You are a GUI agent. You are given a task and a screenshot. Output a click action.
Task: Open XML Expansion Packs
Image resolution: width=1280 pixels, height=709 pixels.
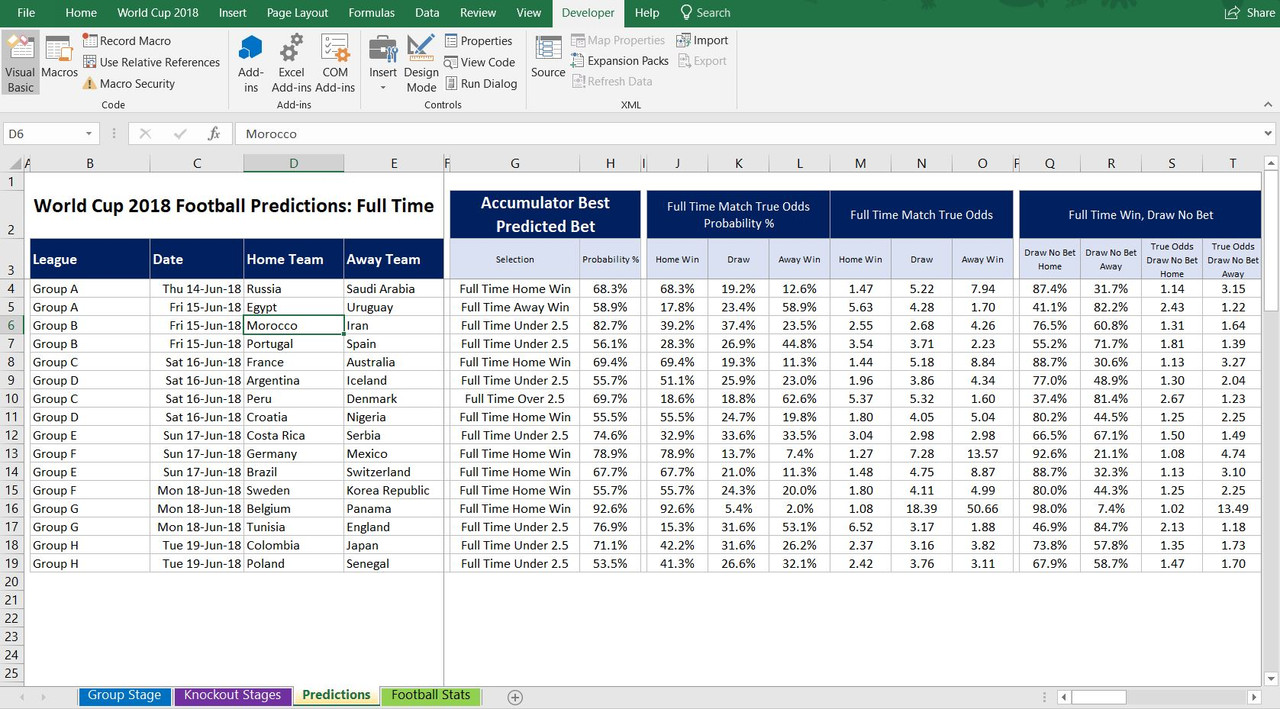[x=620, y=61]
